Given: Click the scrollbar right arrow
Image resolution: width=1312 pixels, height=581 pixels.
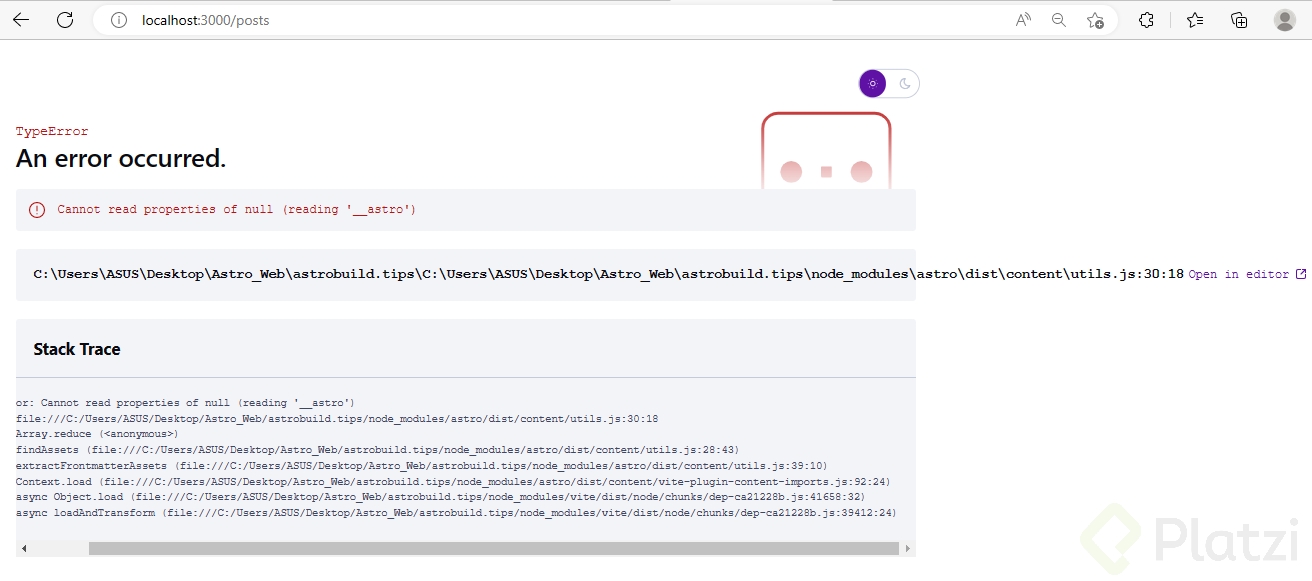Looking at the screenshot, I should coord(908,548).
